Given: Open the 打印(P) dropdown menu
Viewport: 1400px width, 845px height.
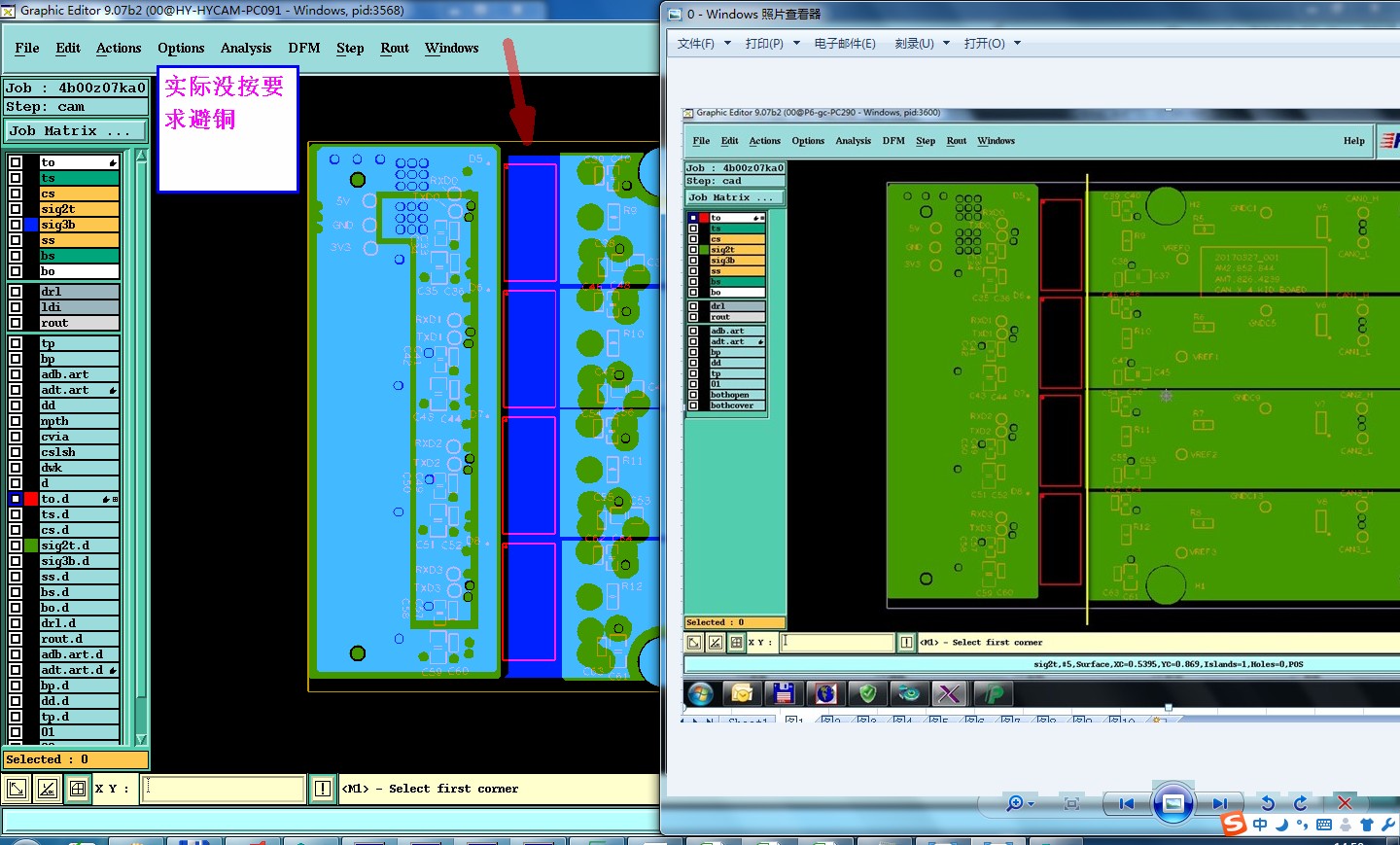Looking at the screenshot, I should pos(773,44).
